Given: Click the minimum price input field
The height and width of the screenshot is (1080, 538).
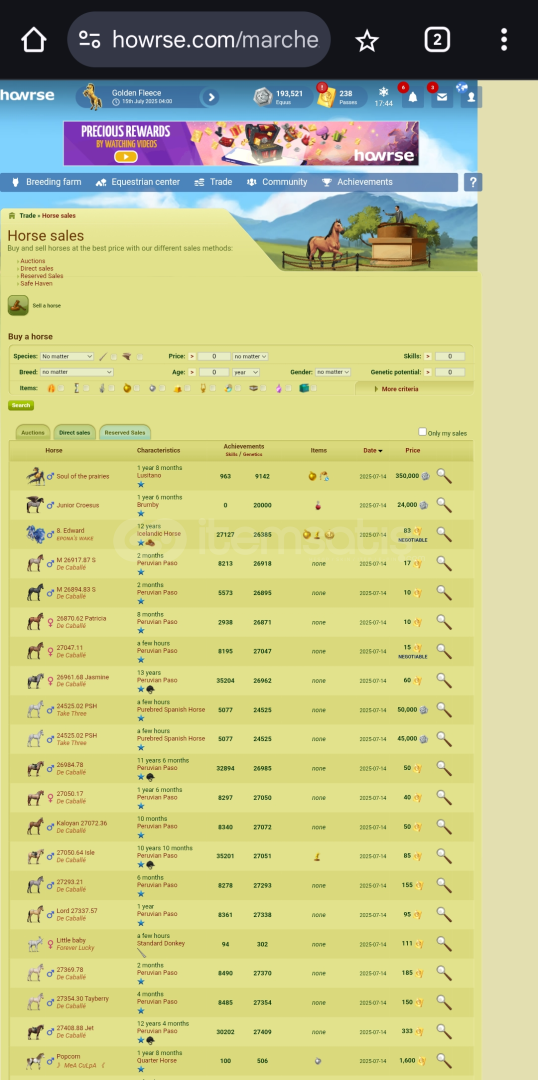Looking at the screenshot, I should point(214,356).
